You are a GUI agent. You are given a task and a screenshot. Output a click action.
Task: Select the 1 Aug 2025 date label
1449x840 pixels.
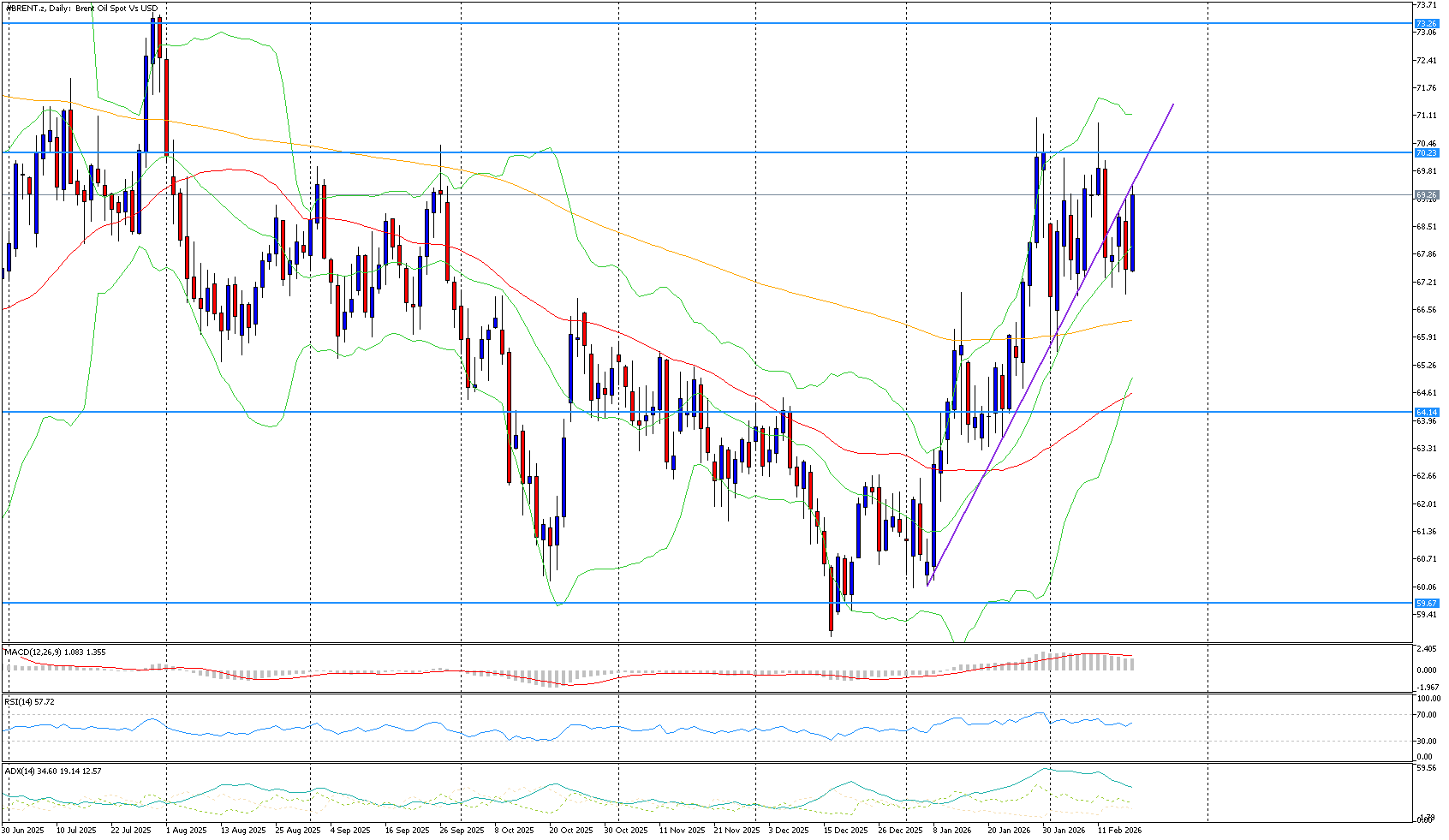point(186,831)
